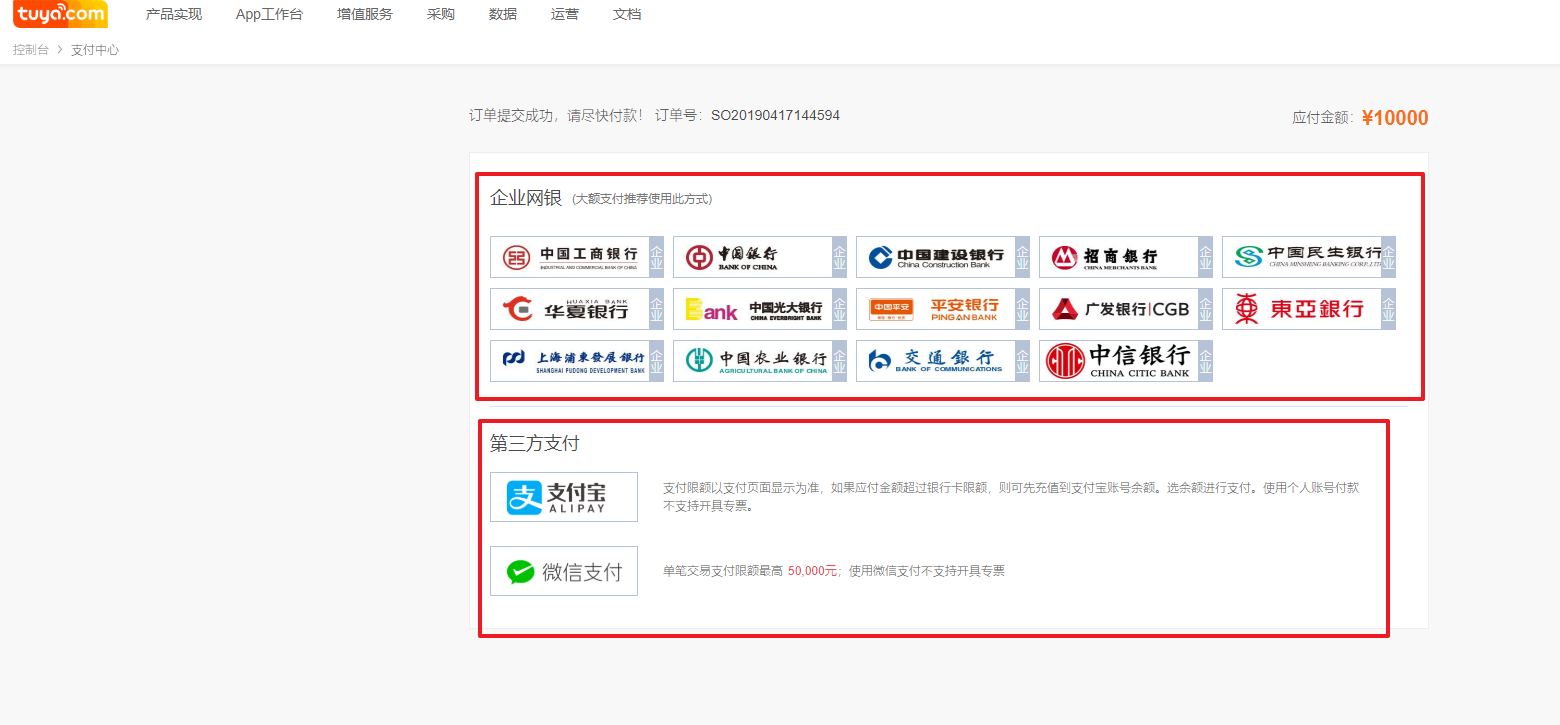Click 支付中心 breadcrumb
This screenshot has height=725, width=1560.
[95, 50]
